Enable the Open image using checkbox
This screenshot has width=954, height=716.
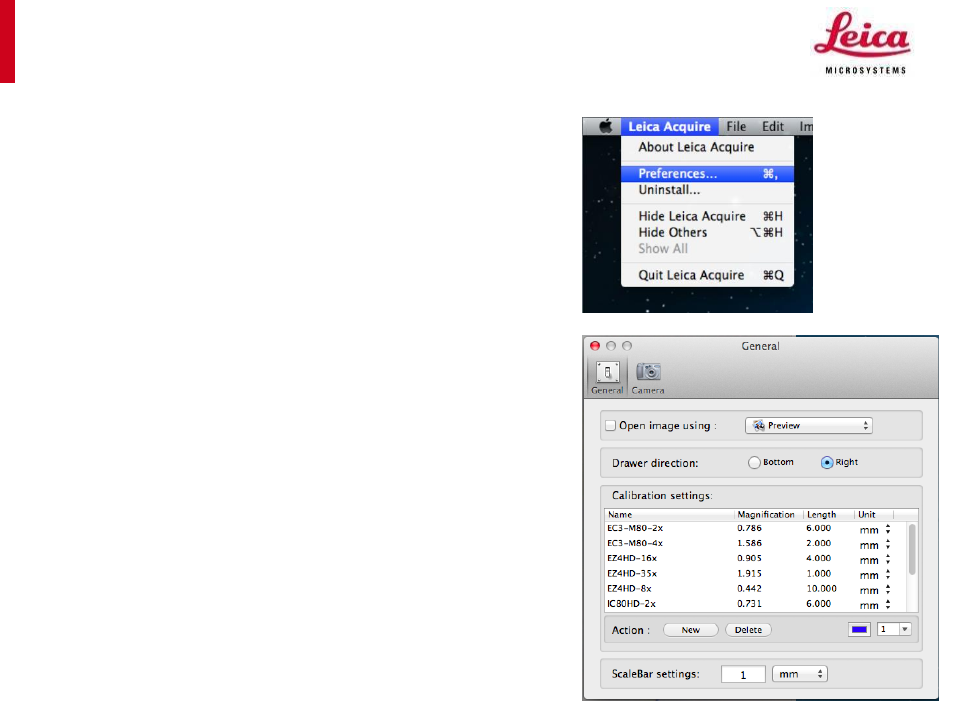[x=610, y=425]
